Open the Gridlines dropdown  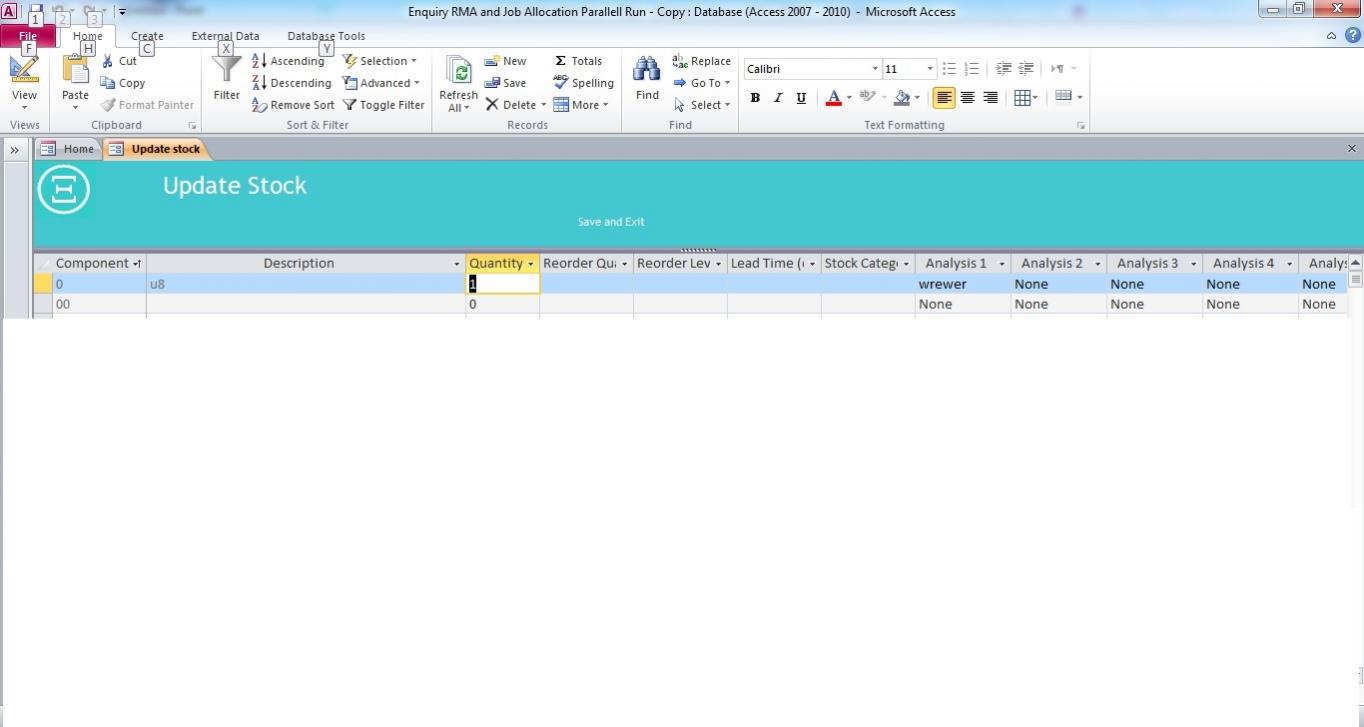[1026, 98]
